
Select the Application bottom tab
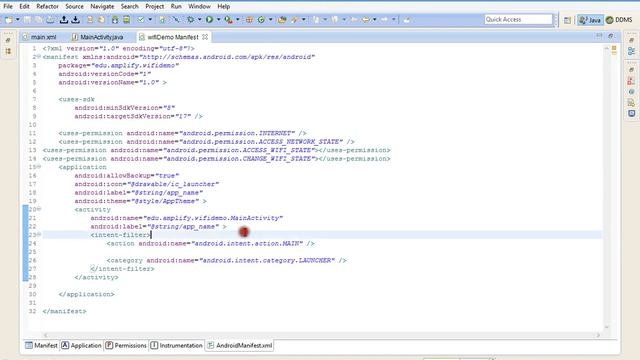click(x=81, y=345)
